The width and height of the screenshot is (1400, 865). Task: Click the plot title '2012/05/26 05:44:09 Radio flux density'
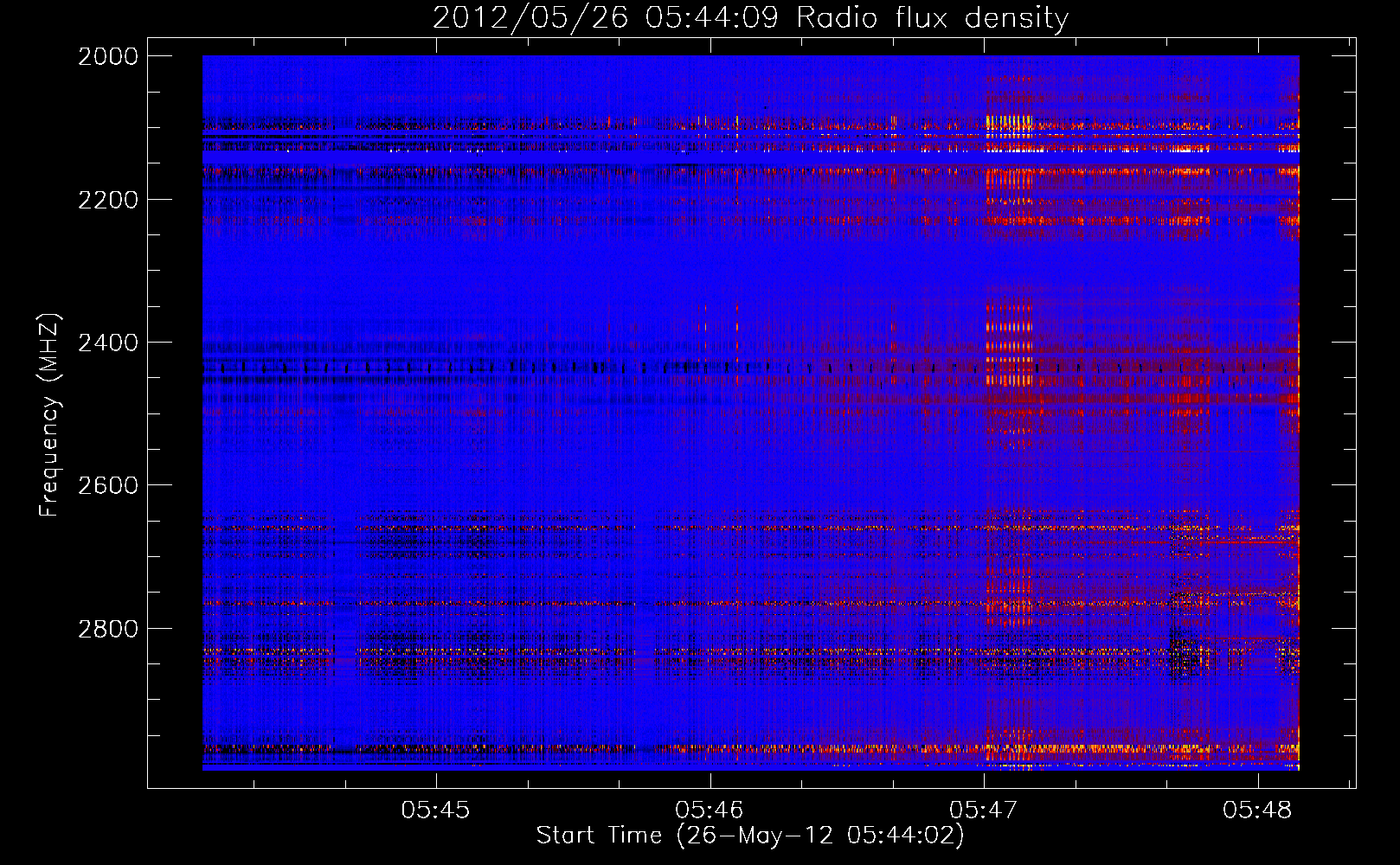750,17
